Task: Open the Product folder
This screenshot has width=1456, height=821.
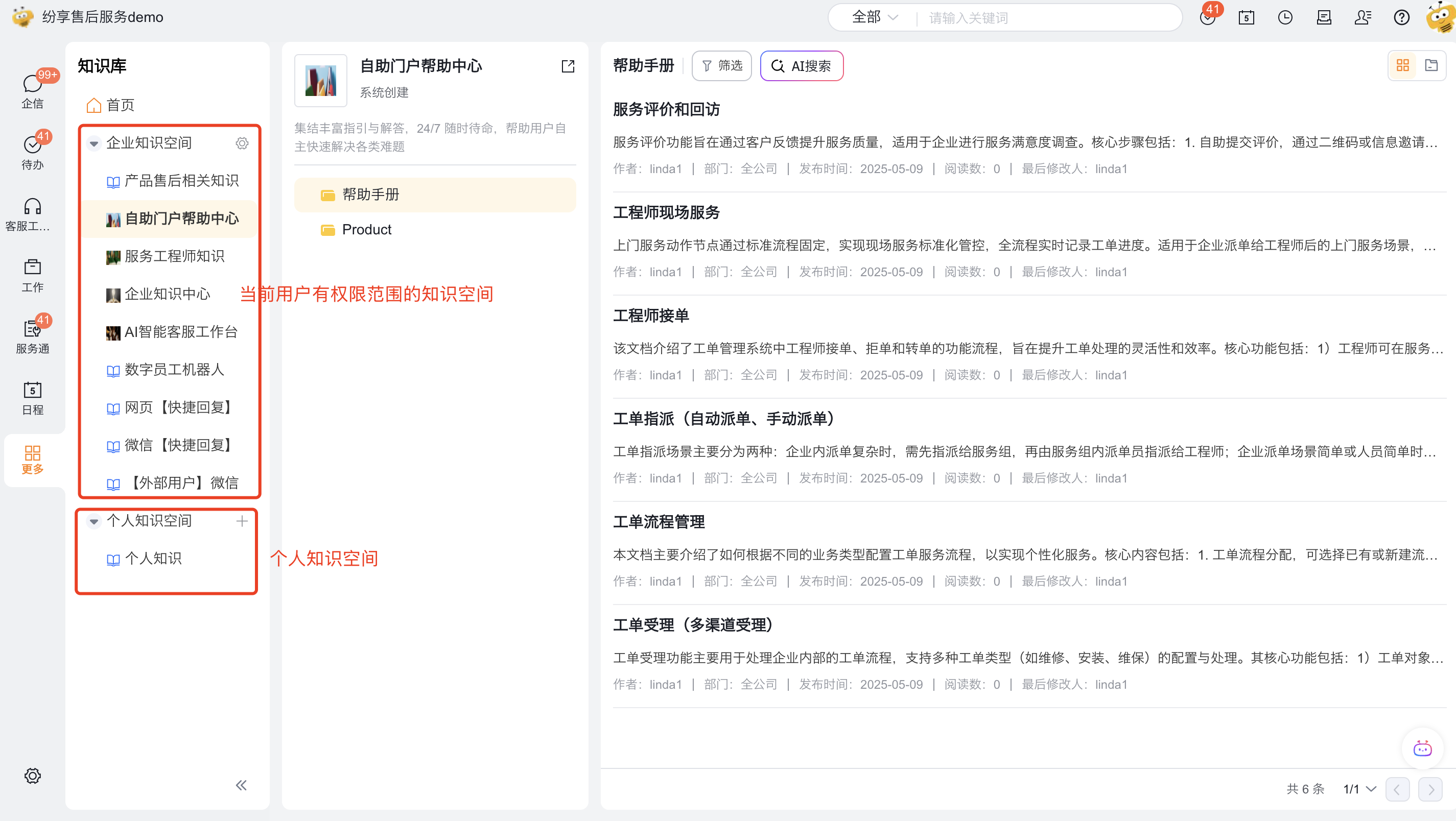Action: pyautogui.click(x=435, y=230)
